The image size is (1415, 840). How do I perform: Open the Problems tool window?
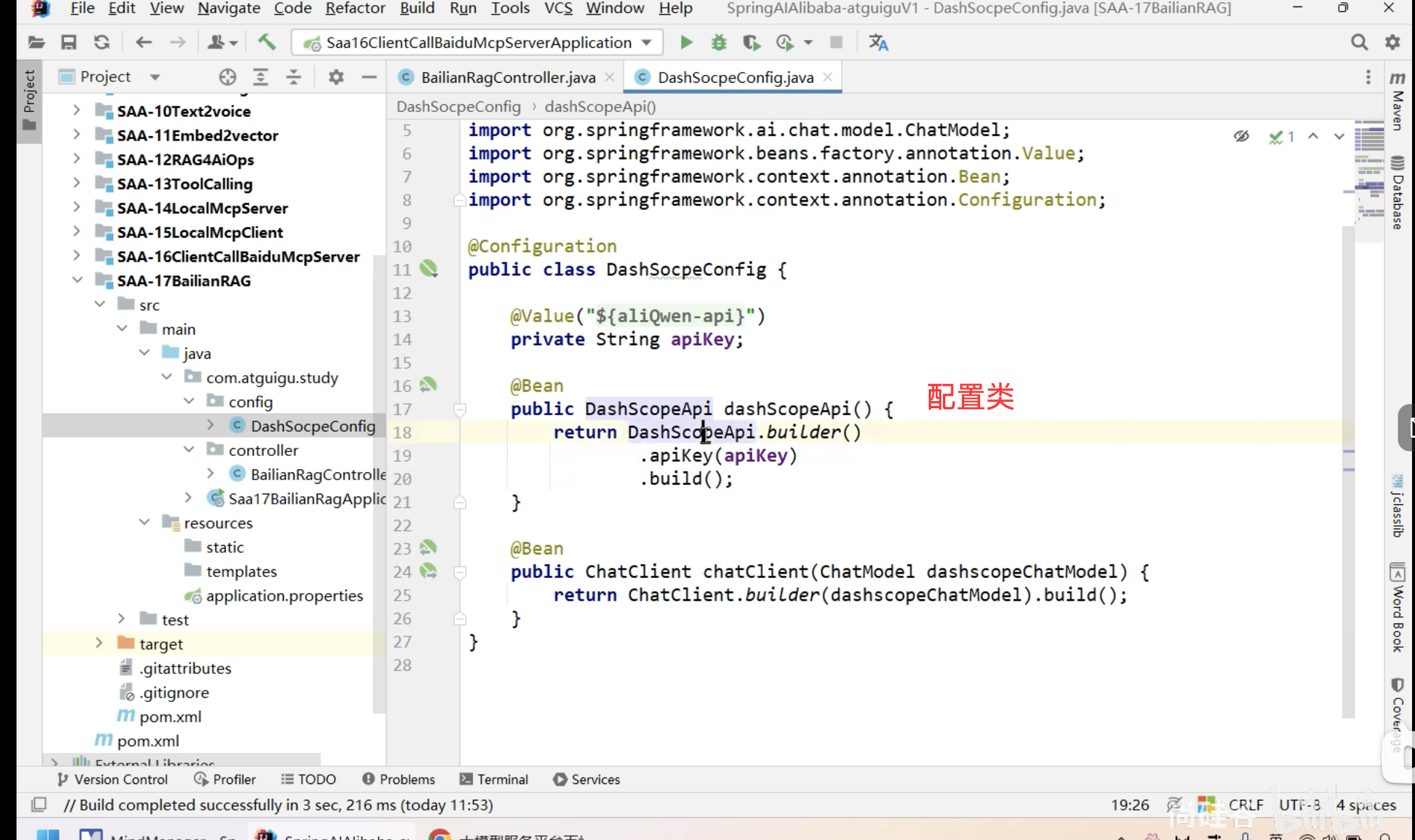[399, 779]
